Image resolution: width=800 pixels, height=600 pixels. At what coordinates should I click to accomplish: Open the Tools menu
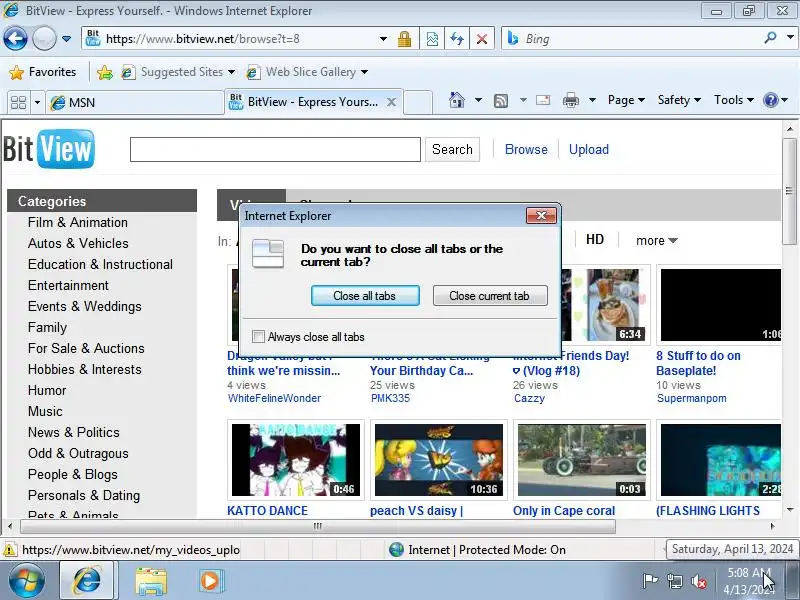point(734,100)
